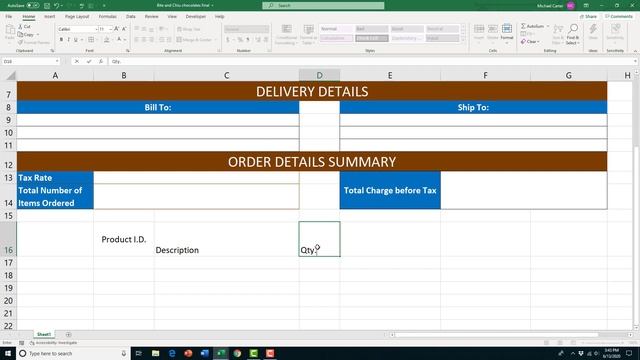Click the Copy button
Image resolution: width=640 pixels, height=360 pixels.
[26, 35]
